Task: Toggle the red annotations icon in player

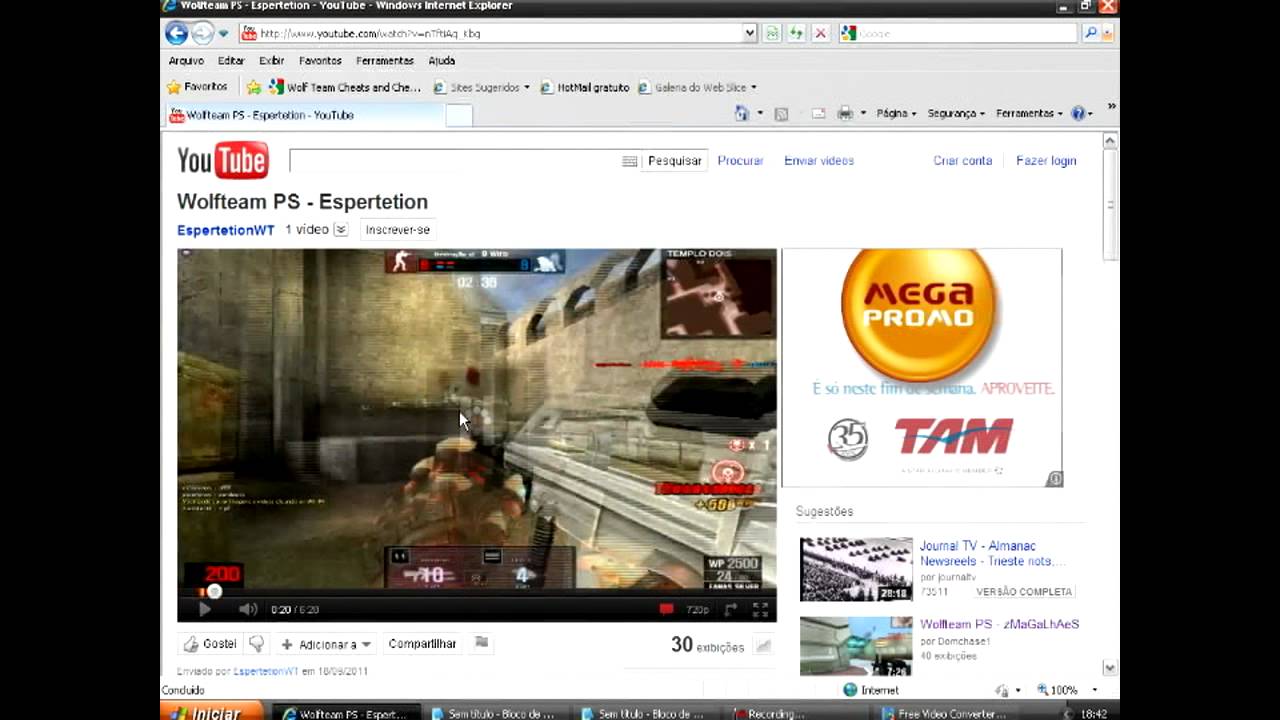Action: tap(666, 609)
